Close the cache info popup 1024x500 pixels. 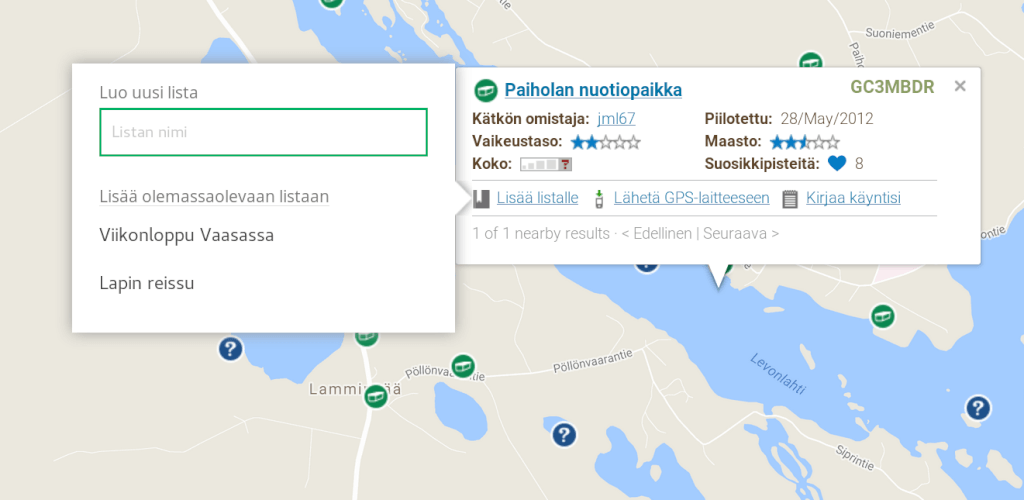click(960, 86)
